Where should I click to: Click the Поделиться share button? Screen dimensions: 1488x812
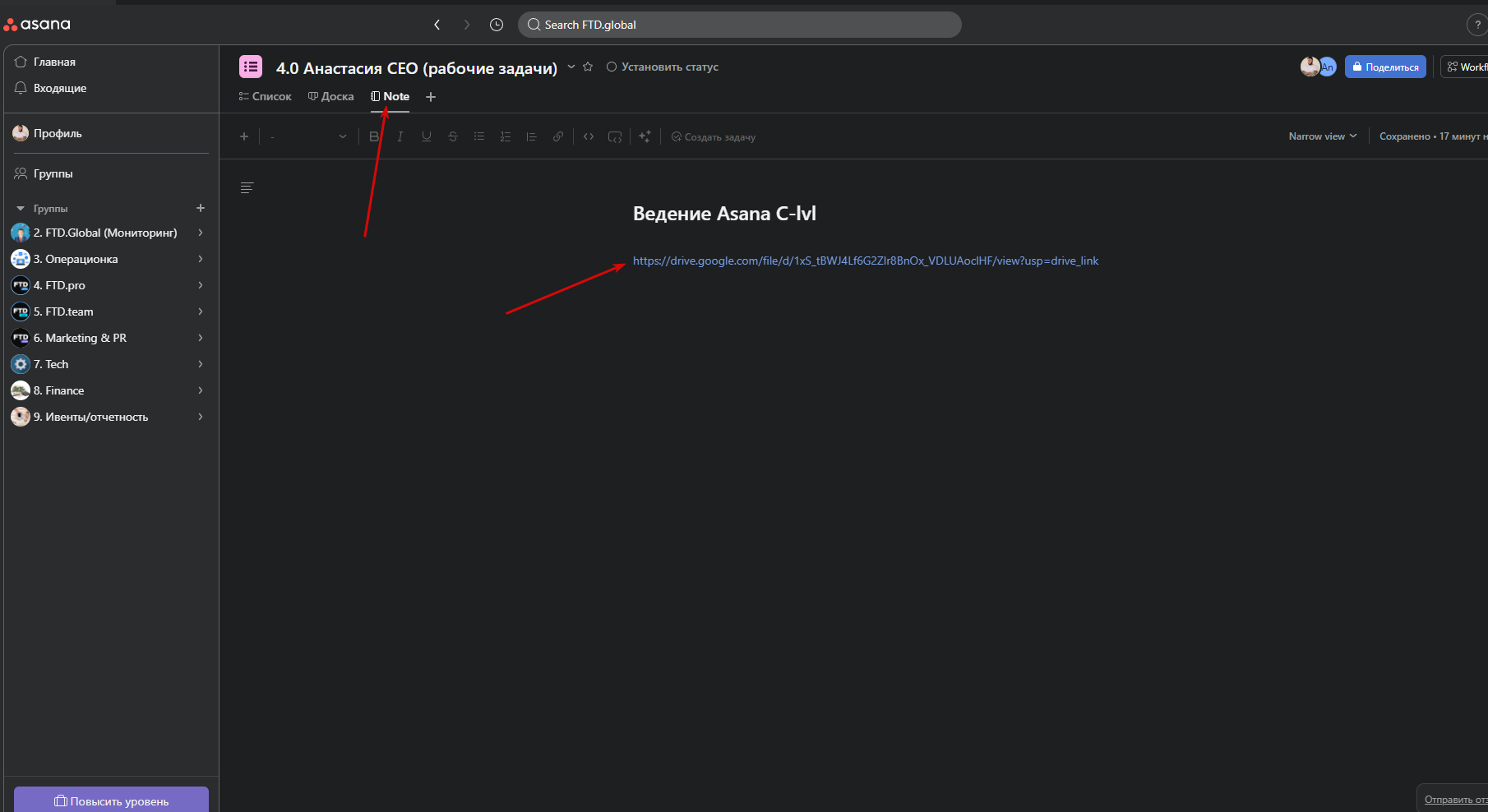(1385, 67)
